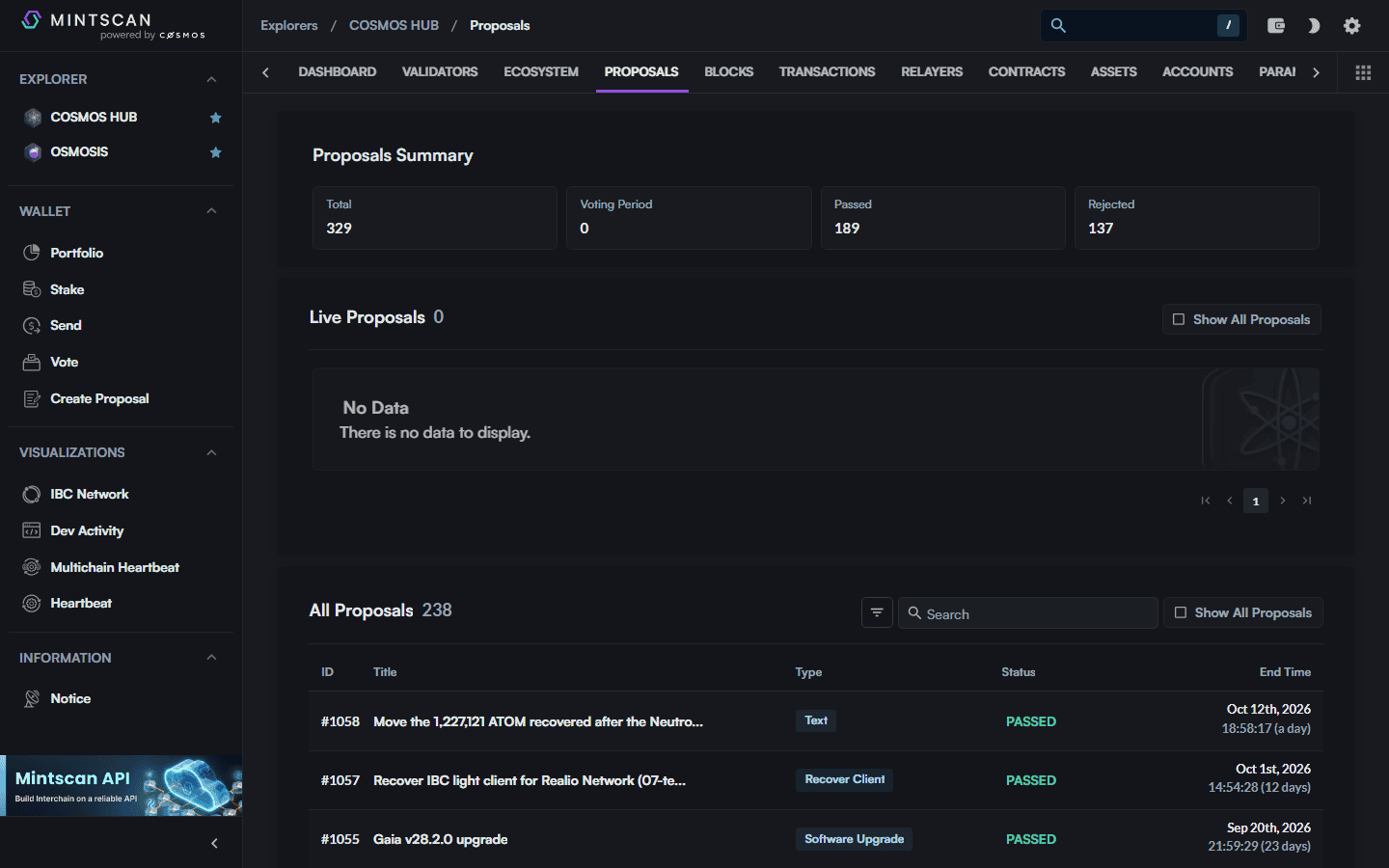This screenshot has width=1389, height=868.
Task: Open Stake page
Action: pyautogui.click(x=67, y=289)
